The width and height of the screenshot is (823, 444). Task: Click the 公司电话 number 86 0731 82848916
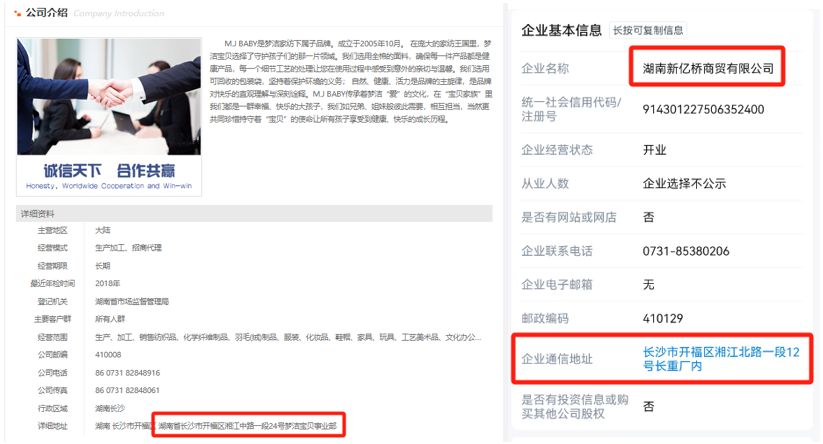point(128,373)
